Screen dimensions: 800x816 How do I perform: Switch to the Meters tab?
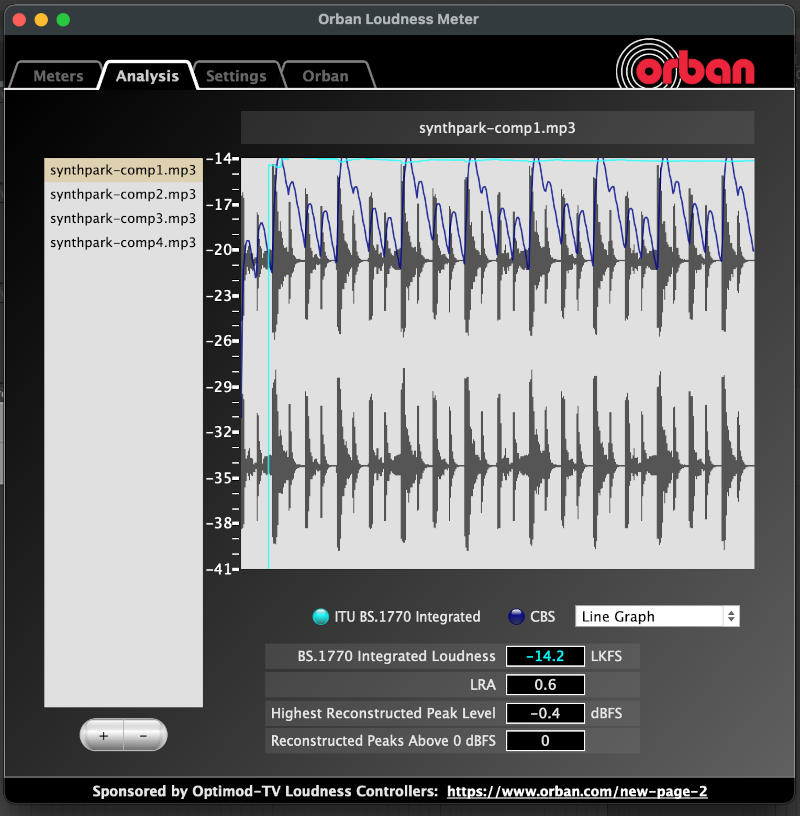point(57,76)
